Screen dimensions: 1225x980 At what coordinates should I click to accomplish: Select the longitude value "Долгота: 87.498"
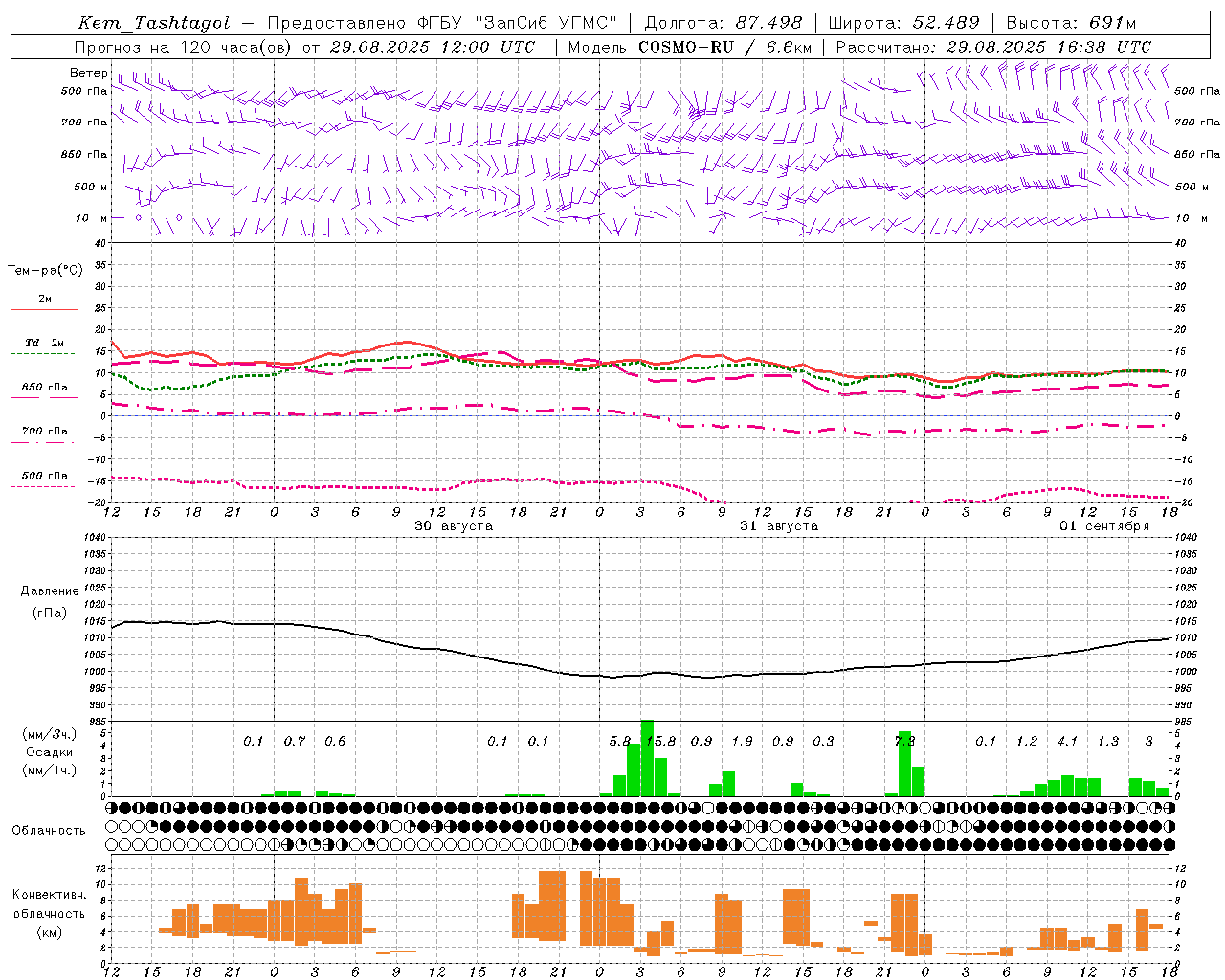pyautogui.click(x=724, y=23)
